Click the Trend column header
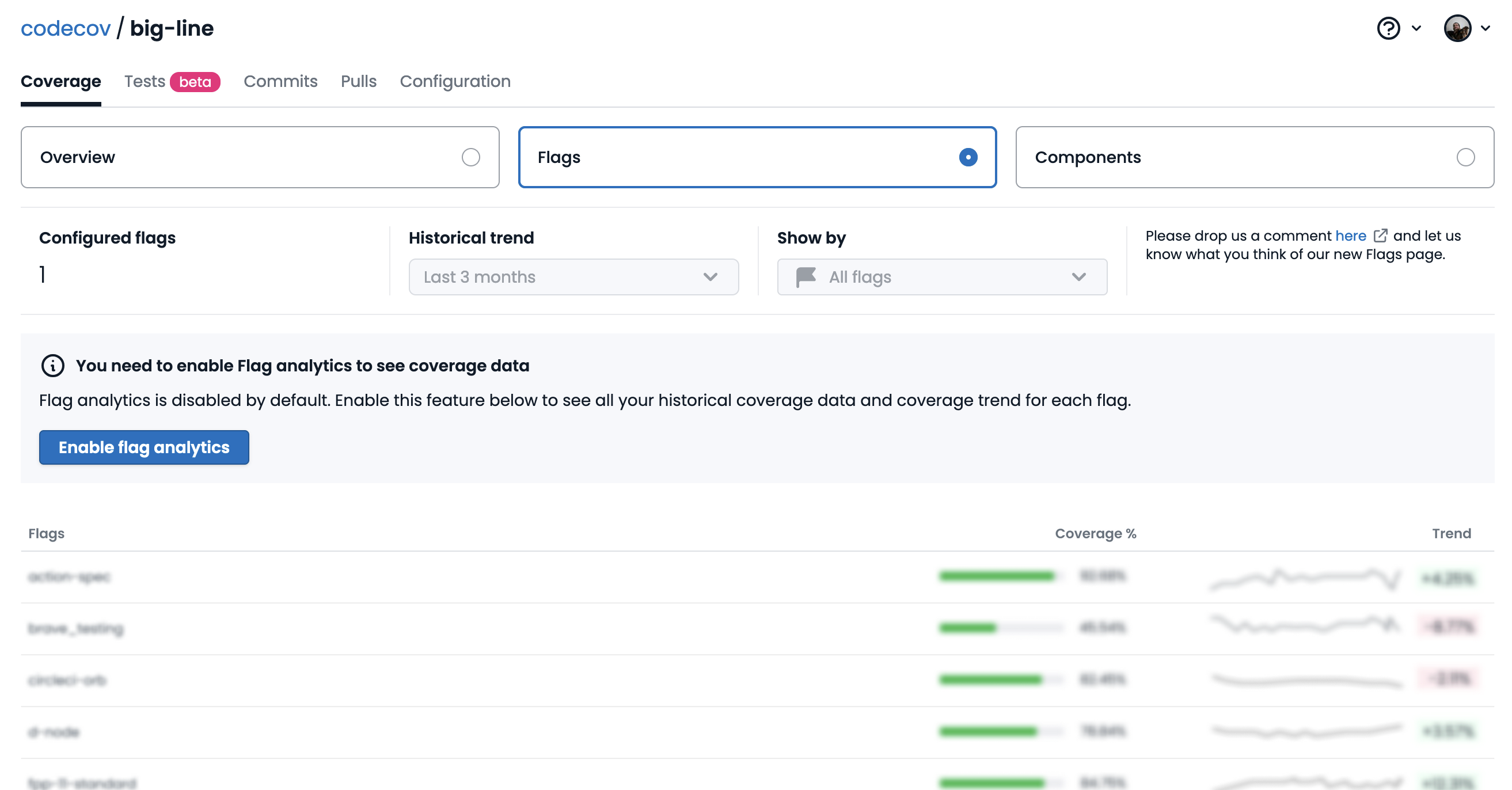 click(x=1451, y=533)
